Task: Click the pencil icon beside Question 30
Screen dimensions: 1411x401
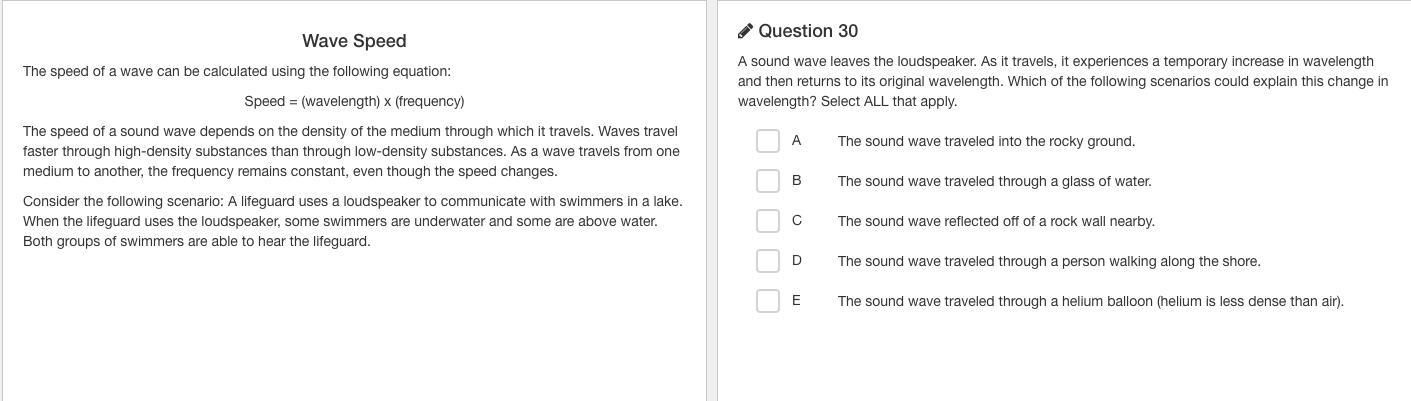Action: [745, 31]
